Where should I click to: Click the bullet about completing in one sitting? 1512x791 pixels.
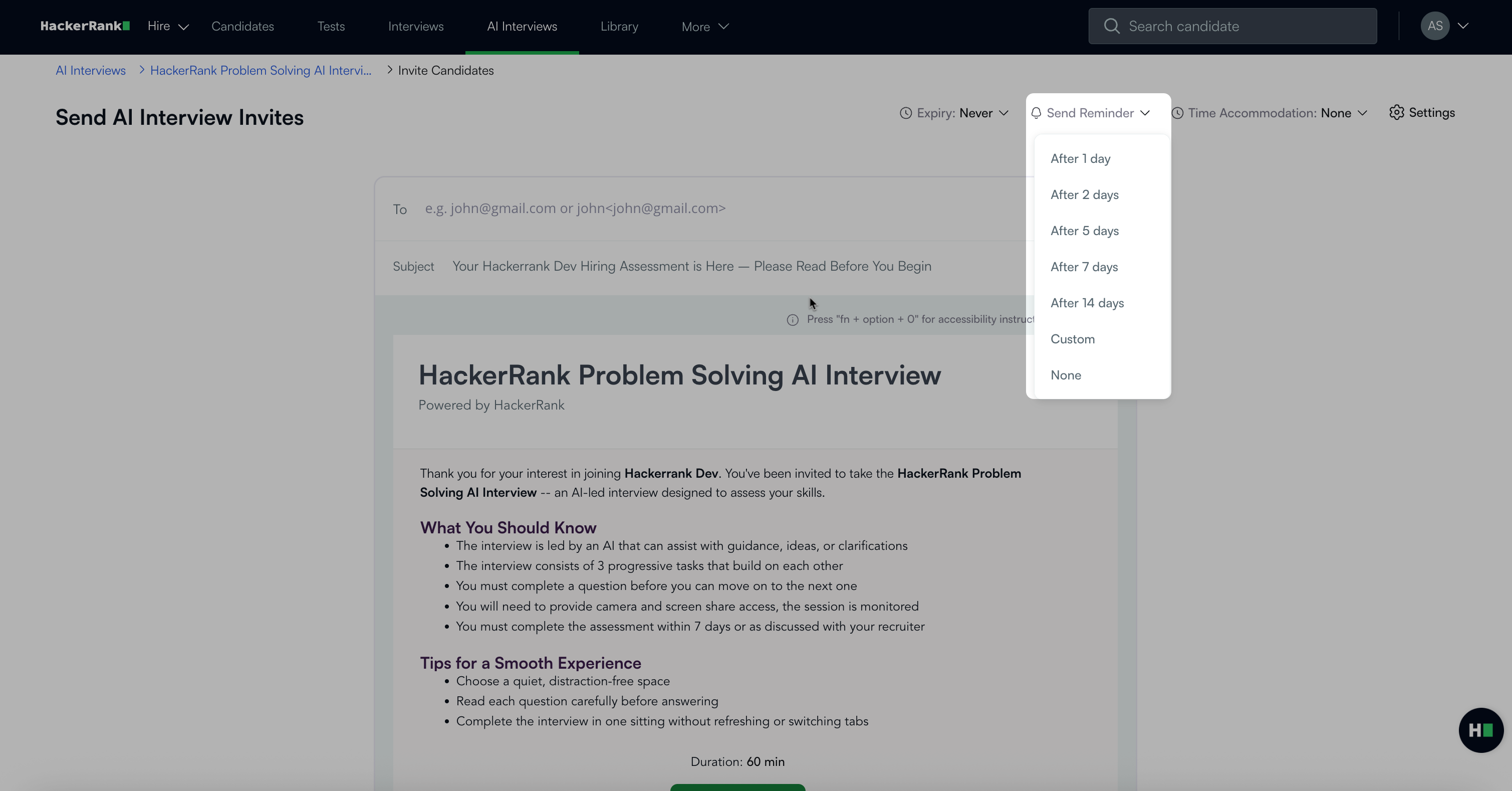coord(662,721)
